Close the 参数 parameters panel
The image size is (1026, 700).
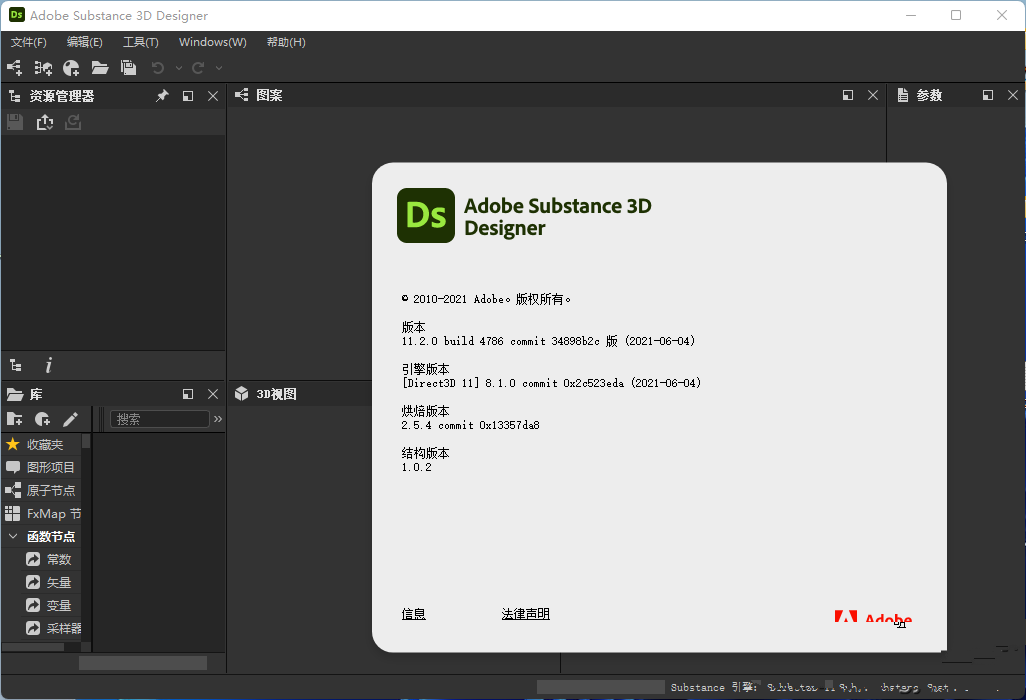(x=1013, y=96)
